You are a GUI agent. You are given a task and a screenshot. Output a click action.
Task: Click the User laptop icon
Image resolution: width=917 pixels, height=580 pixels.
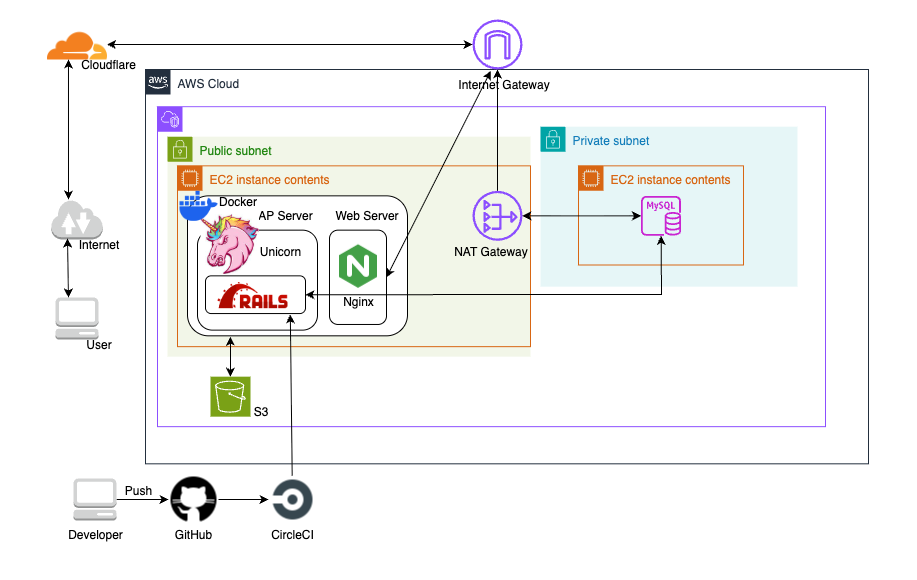pyautogui.click(x=76, y=317)
